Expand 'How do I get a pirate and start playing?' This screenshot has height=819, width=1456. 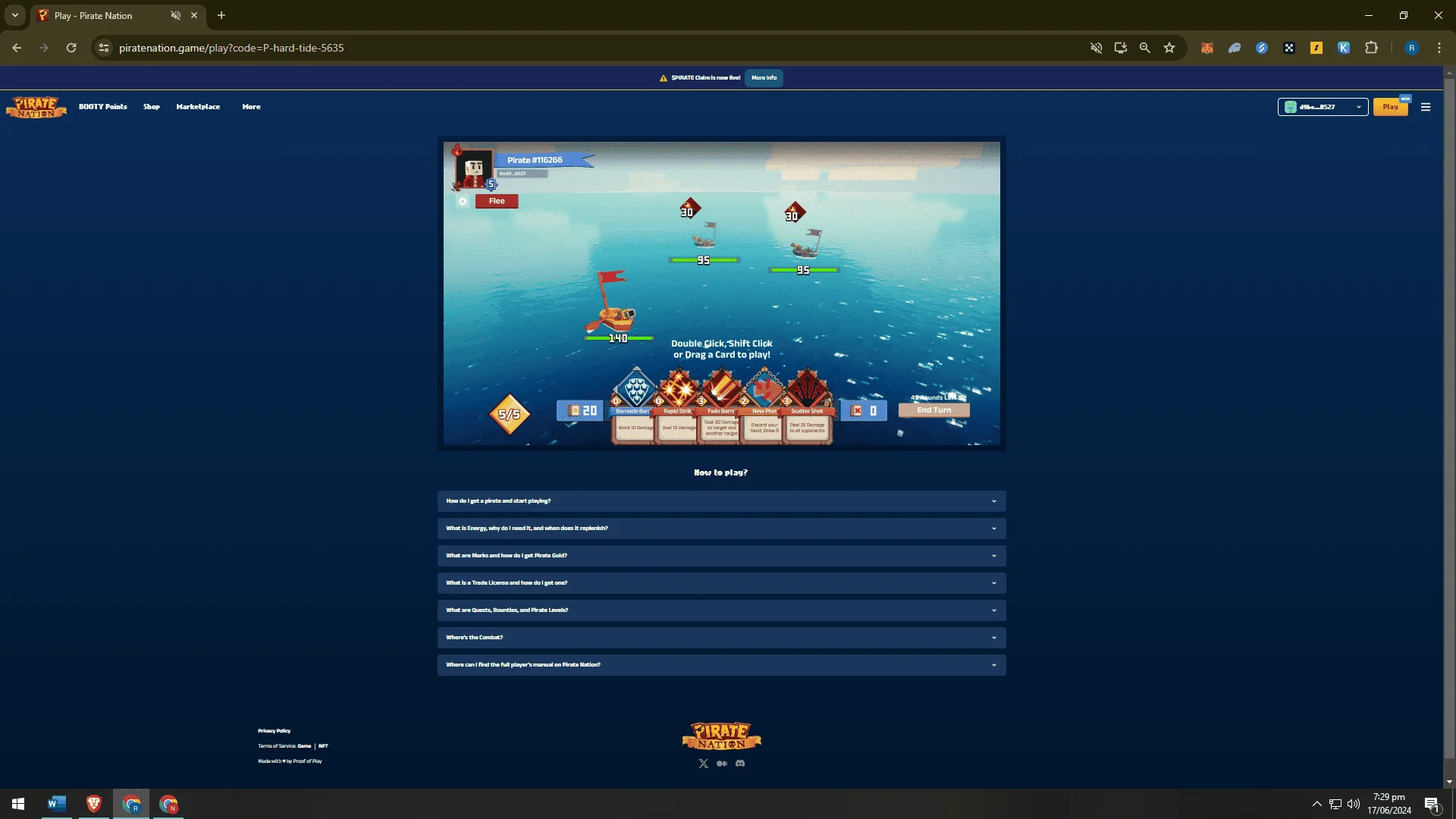721,501
